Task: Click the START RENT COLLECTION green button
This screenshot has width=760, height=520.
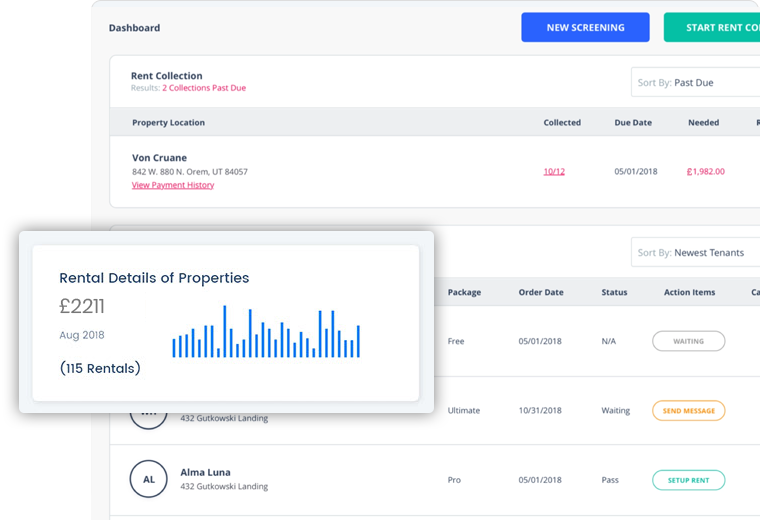Action: (712, 27)
